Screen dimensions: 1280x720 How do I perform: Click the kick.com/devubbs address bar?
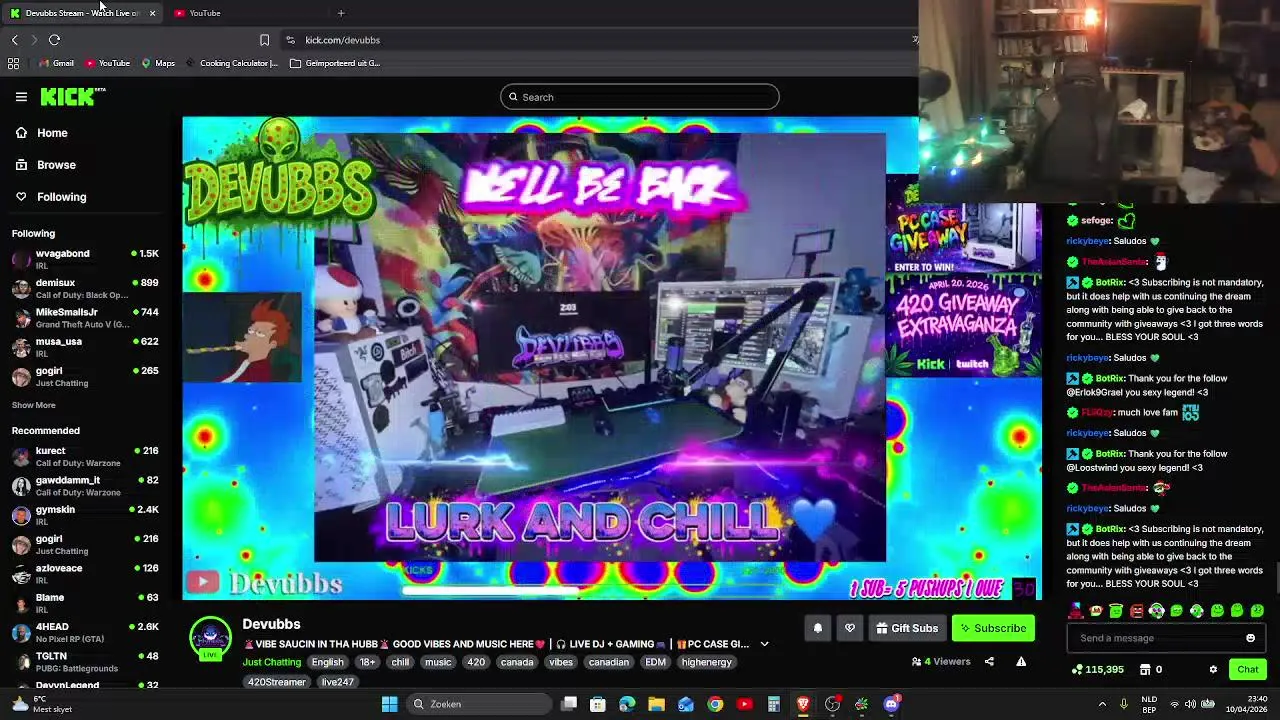tap(600, 40)
